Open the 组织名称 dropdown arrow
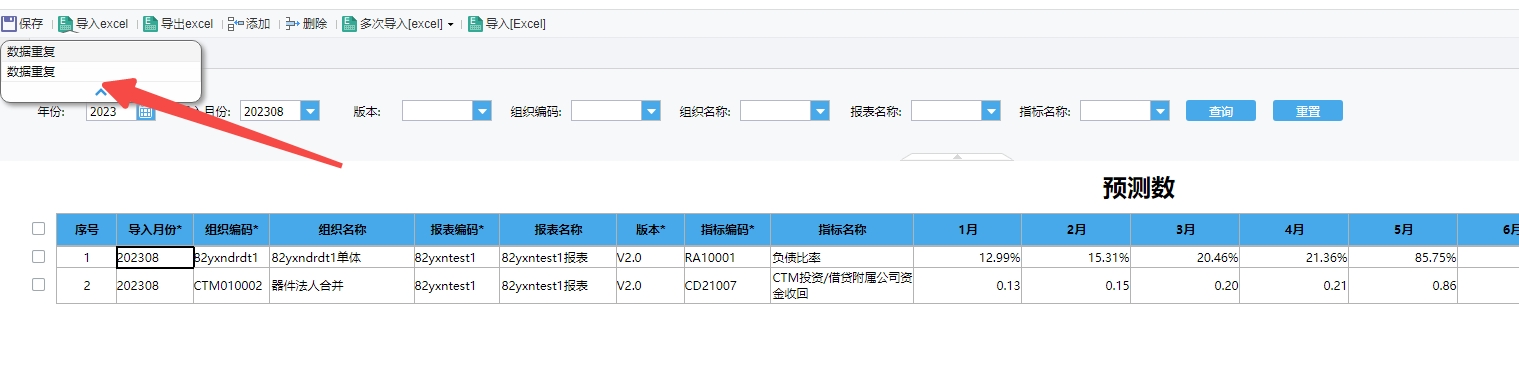Image resolution: width=1519 pixels, height=391 pixels. click(820, 111)
